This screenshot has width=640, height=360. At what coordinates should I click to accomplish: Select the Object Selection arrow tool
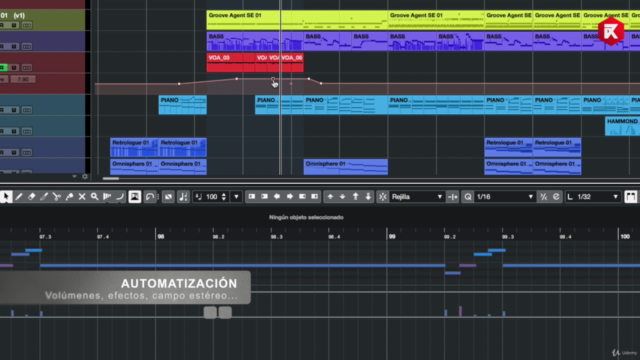6,197
